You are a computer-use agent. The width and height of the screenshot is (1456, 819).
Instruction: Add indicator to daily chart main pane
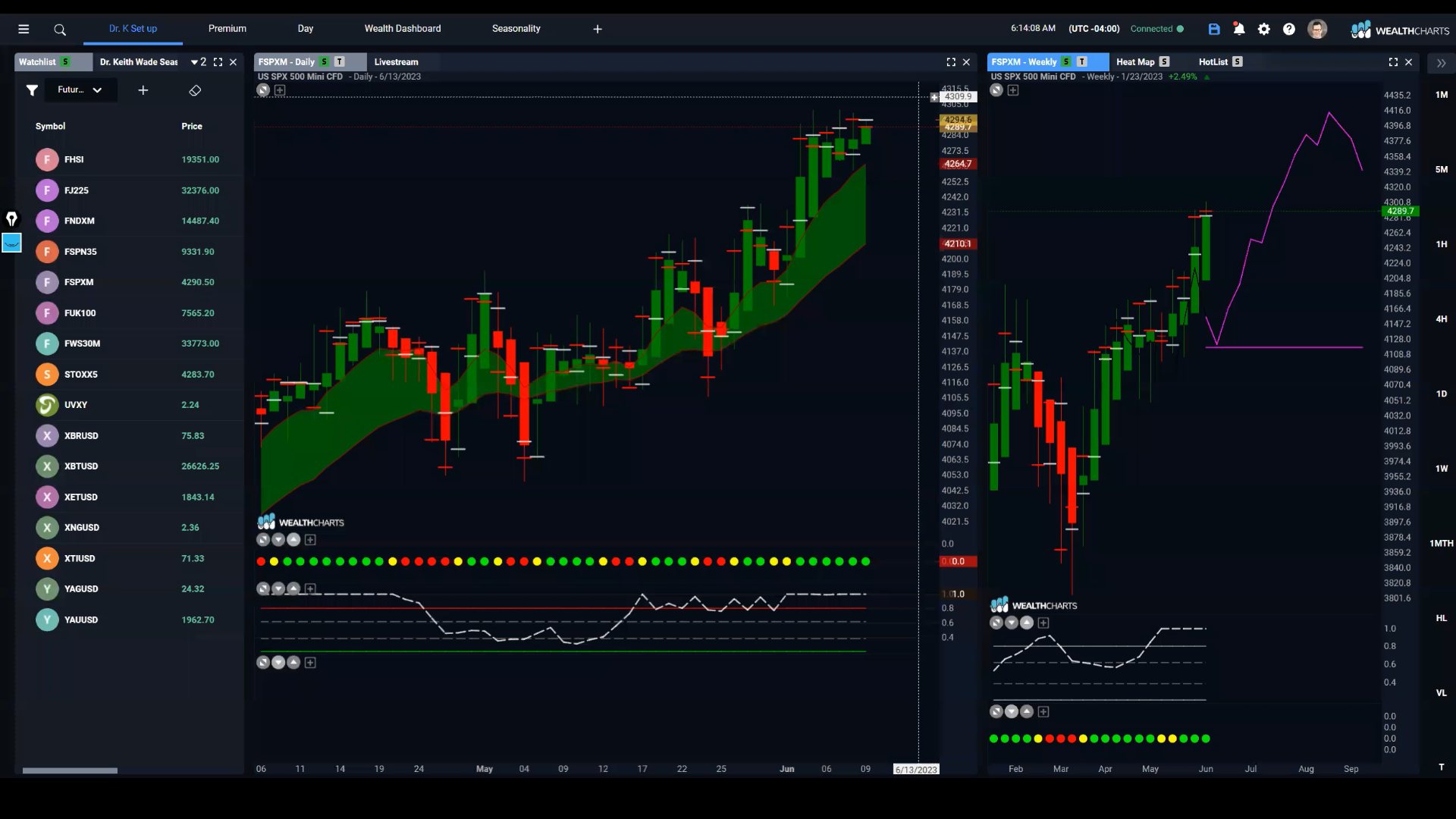pos(280,90)
